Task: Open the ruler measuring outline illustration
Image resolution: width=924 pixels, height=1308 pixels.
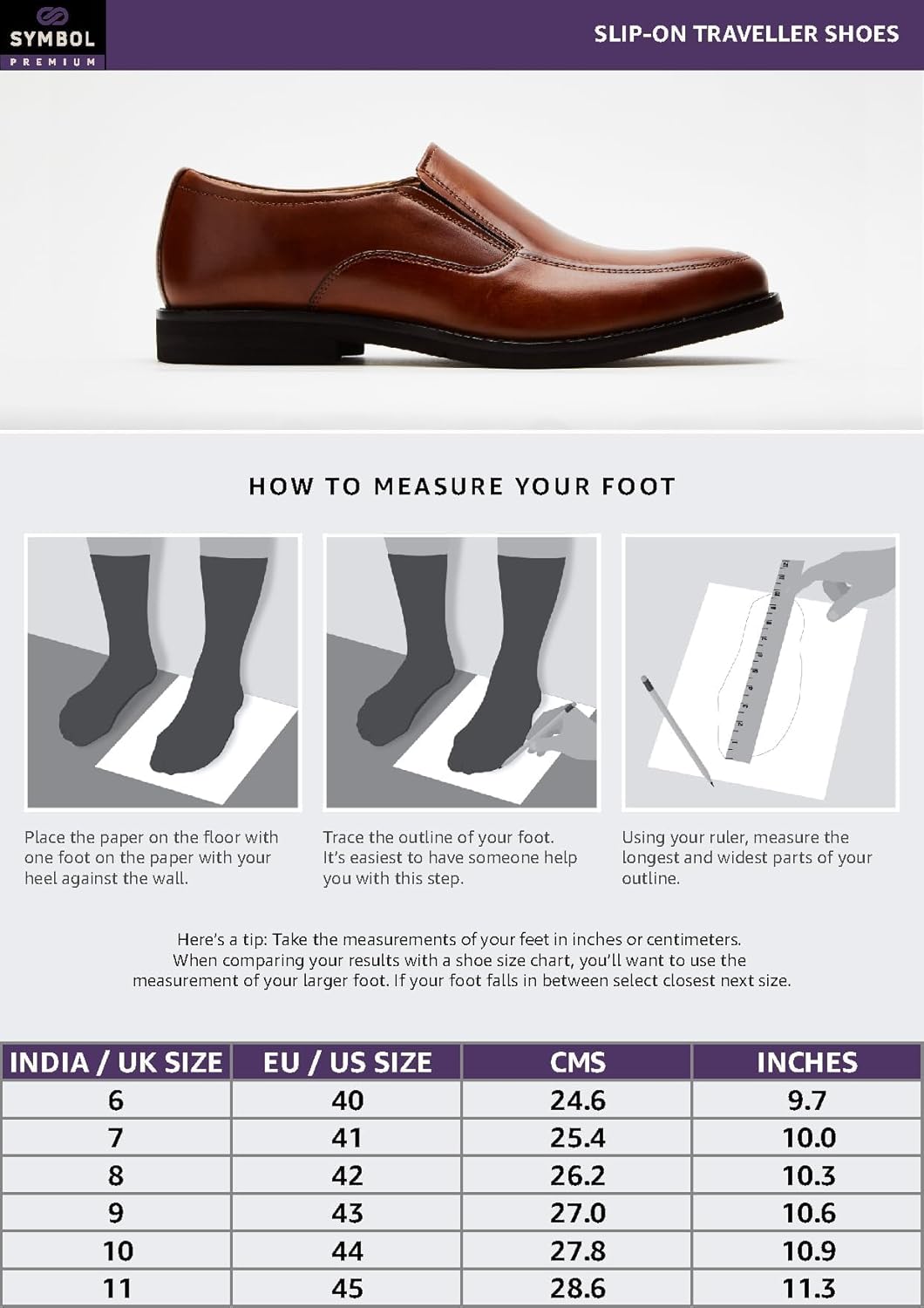Action: (x=760, y=672)
